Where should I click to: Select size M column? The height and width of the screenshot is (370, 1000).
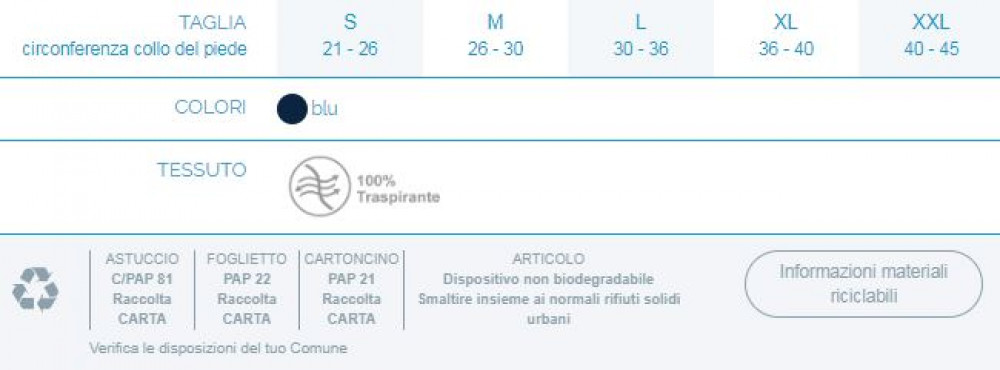(496, 38)
